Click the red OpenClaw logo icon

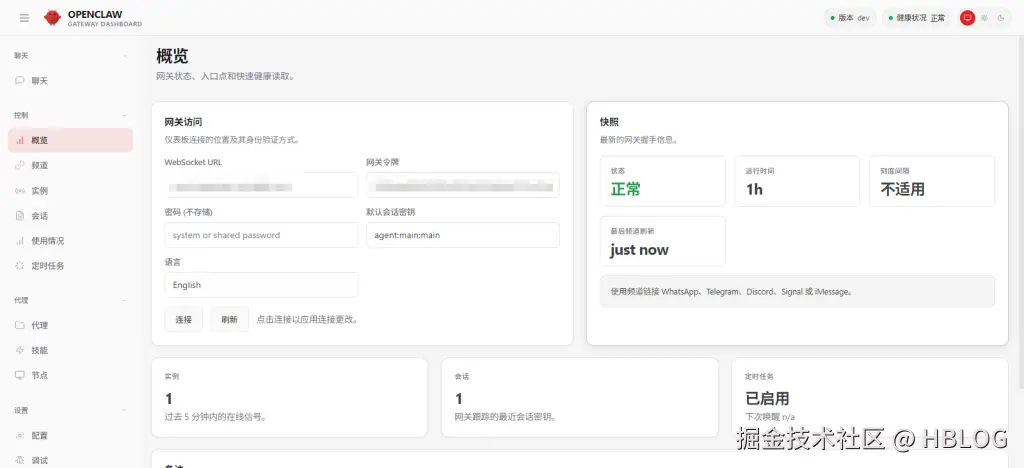pyautogui.click(x=52, y=18)
